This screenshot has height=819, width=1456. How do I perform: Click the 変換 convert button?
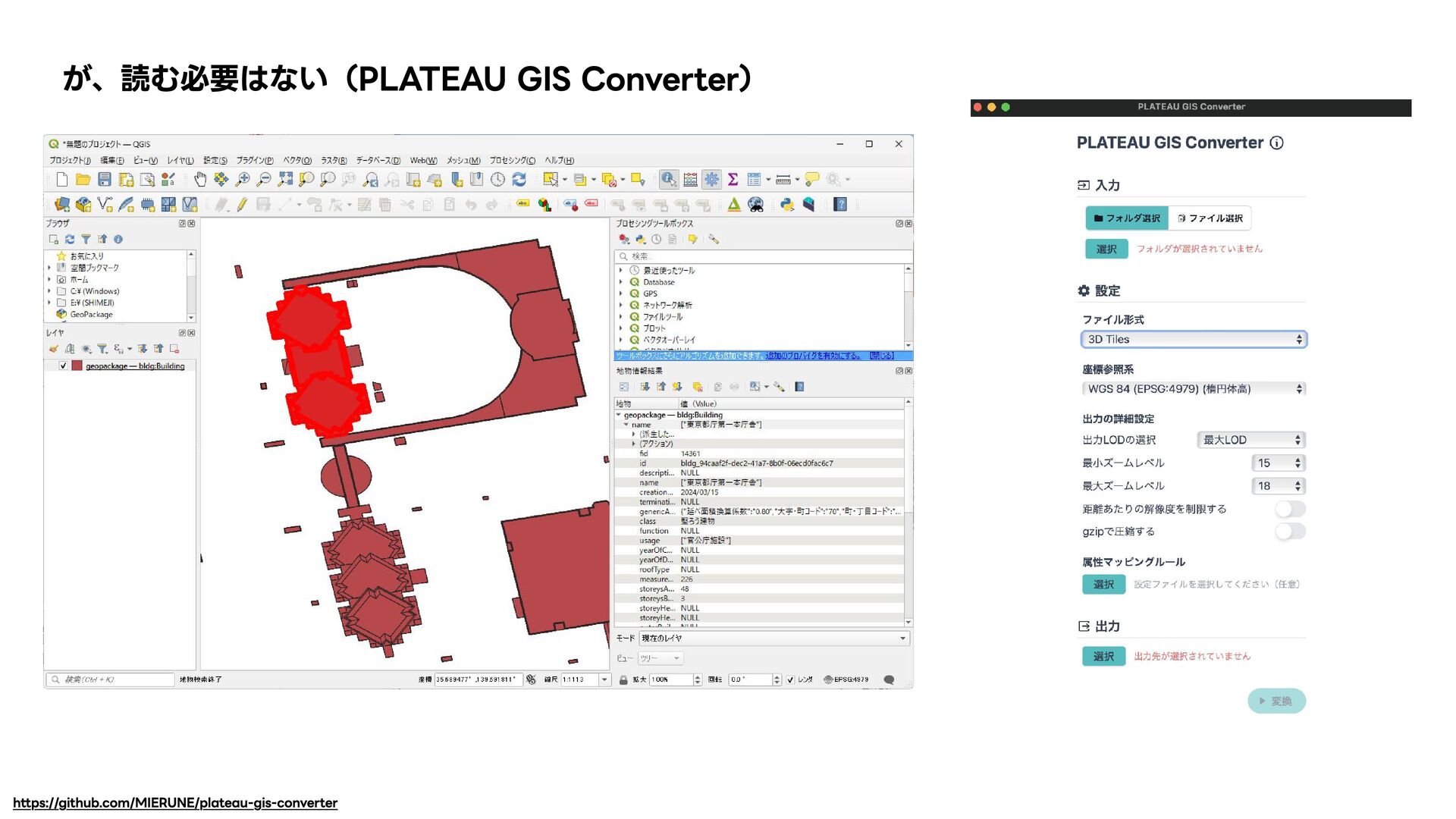1277,701
